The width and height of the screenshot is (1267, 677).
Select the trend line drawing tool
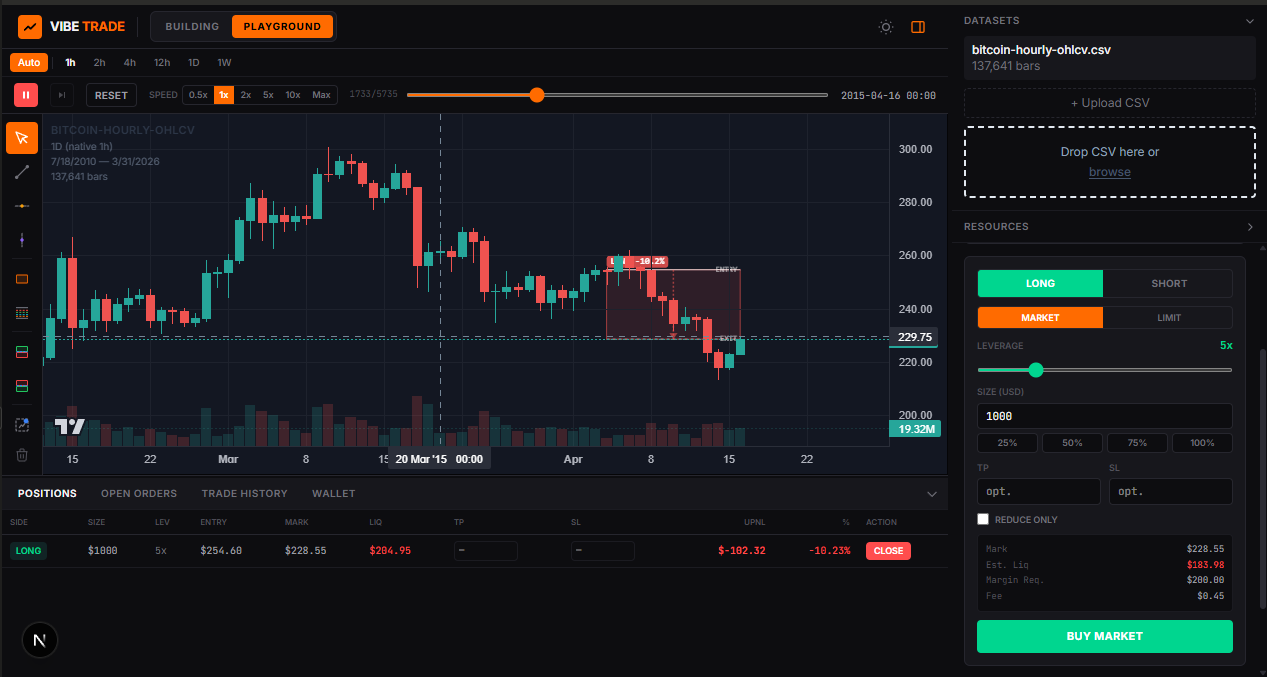coord(21,172)
